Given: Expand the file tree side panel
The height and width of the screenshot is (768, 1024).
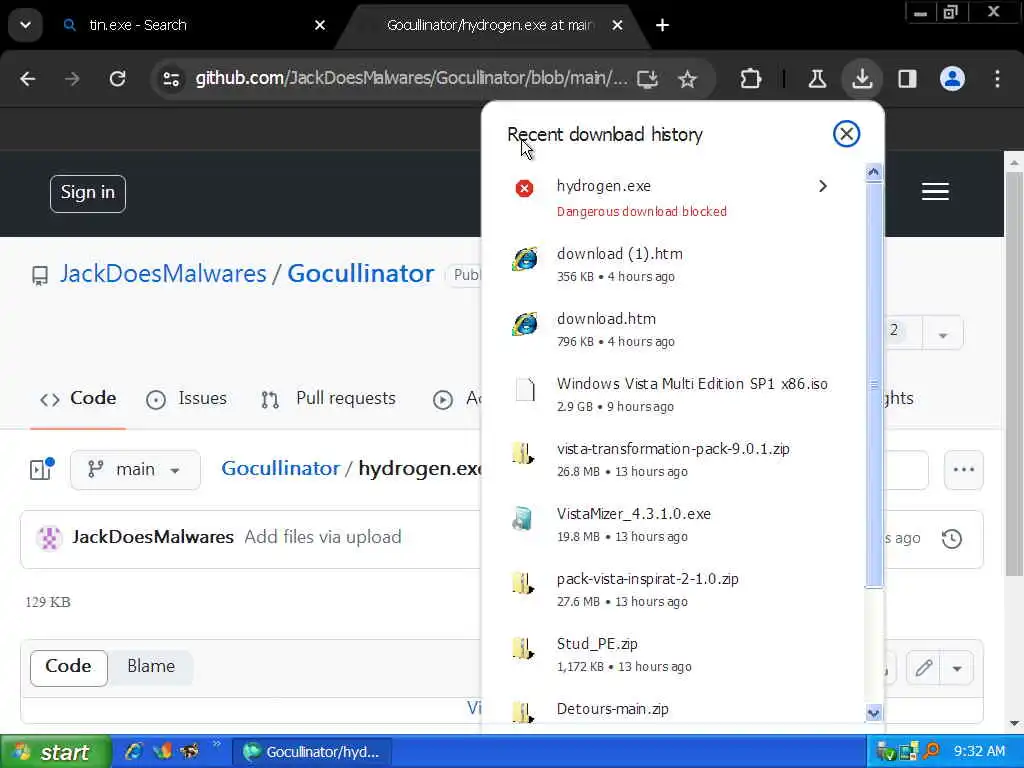Looking at the screenshot, I should pos(41,469).
